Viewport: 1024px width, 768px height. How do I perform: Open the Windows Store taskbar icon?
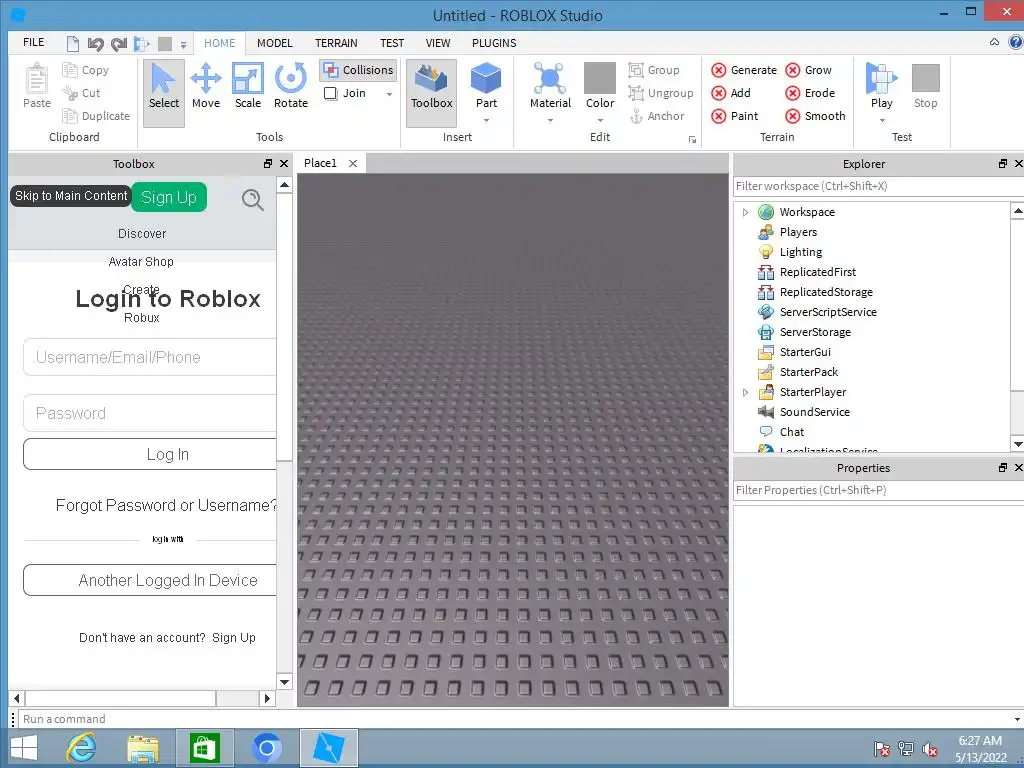click(x=204, y=748)
